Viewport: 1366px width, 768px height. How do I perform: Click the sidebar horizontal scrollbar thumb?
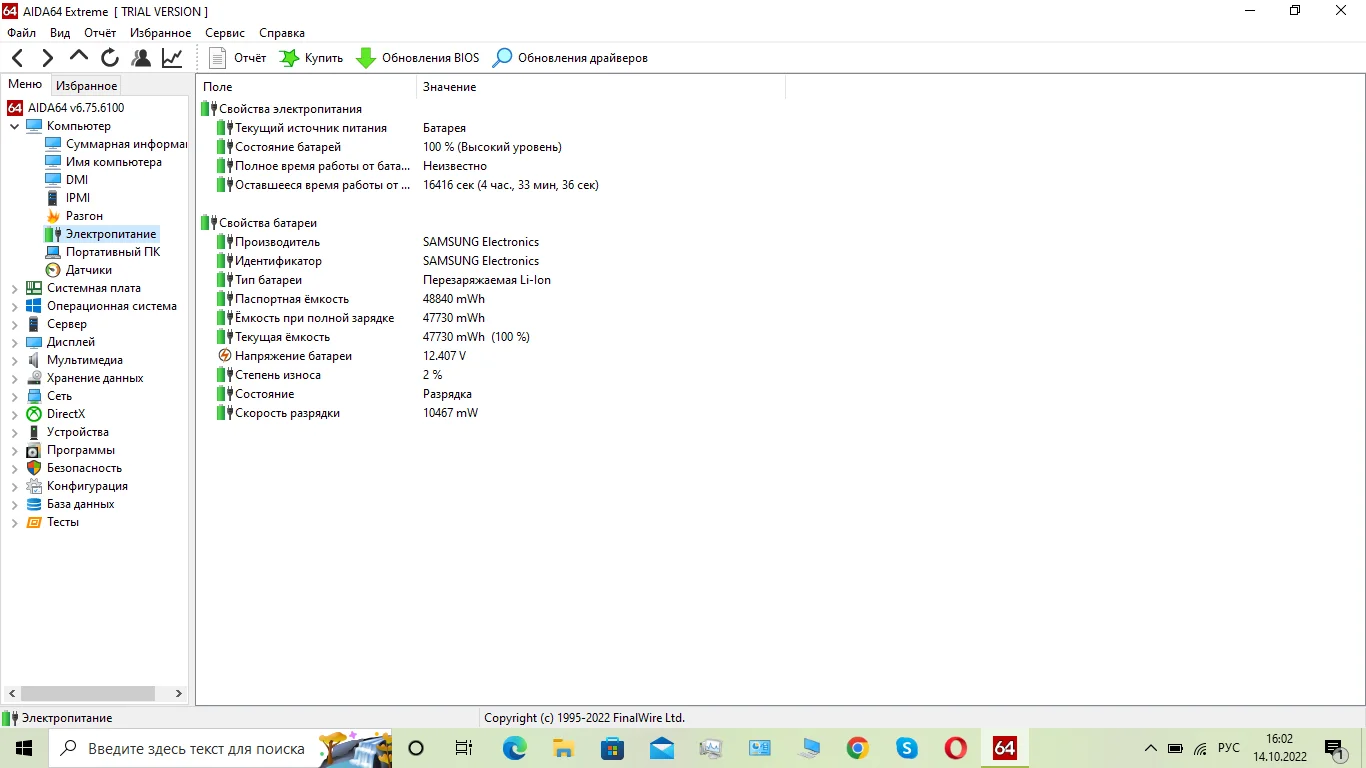(x=88, y=693)
